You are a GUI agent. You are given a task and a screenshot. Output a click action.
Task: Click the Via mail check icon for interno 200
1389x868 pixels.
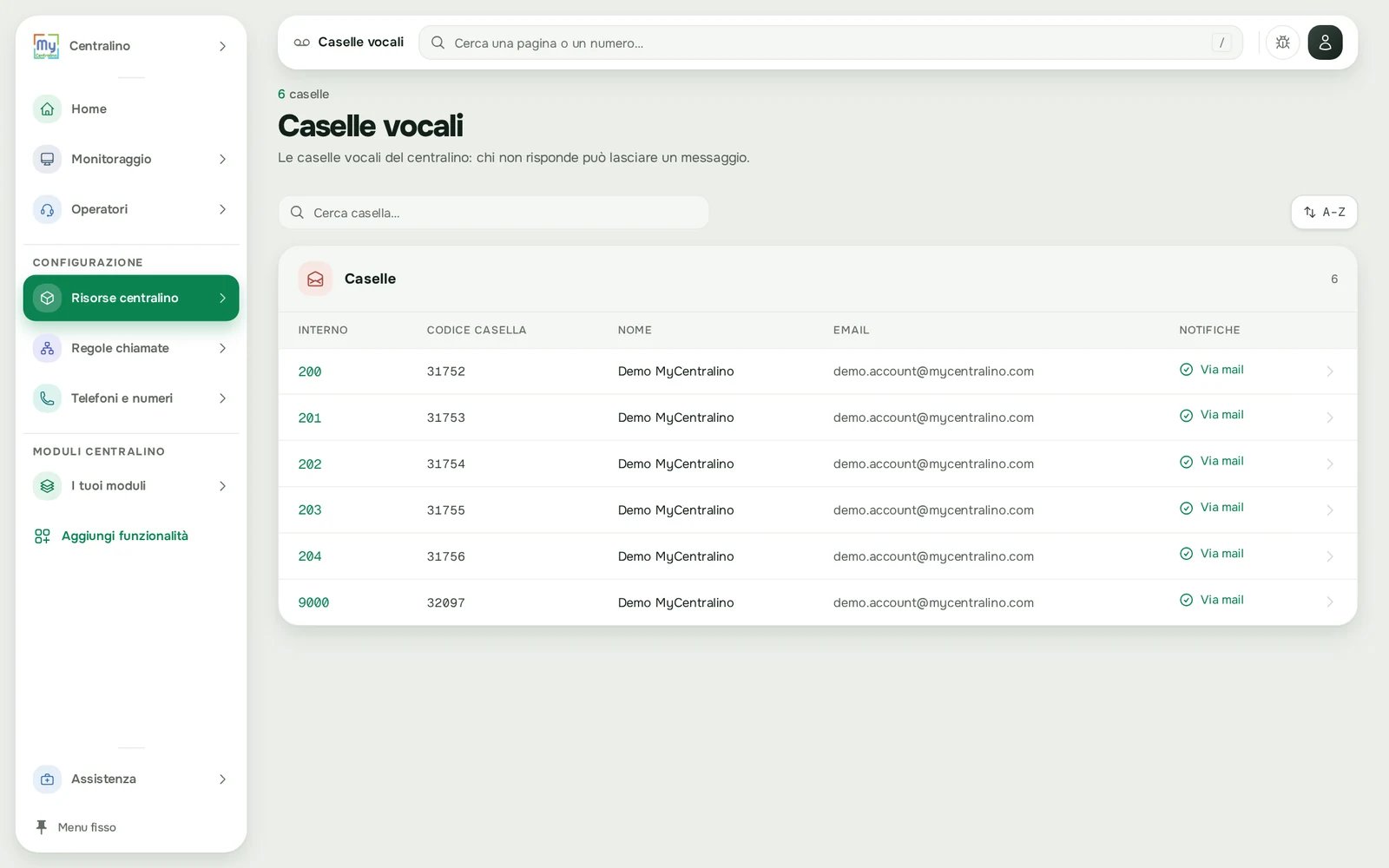click(1186, 370)
